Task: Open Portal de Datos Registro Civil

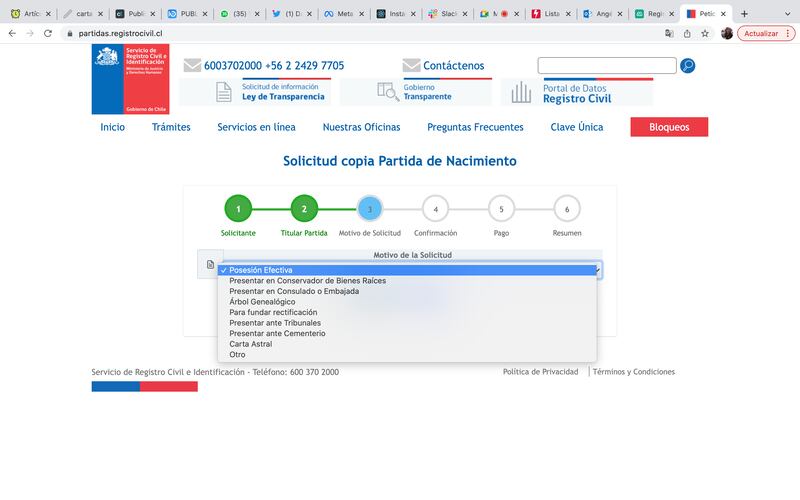Action: click(577, 93)
